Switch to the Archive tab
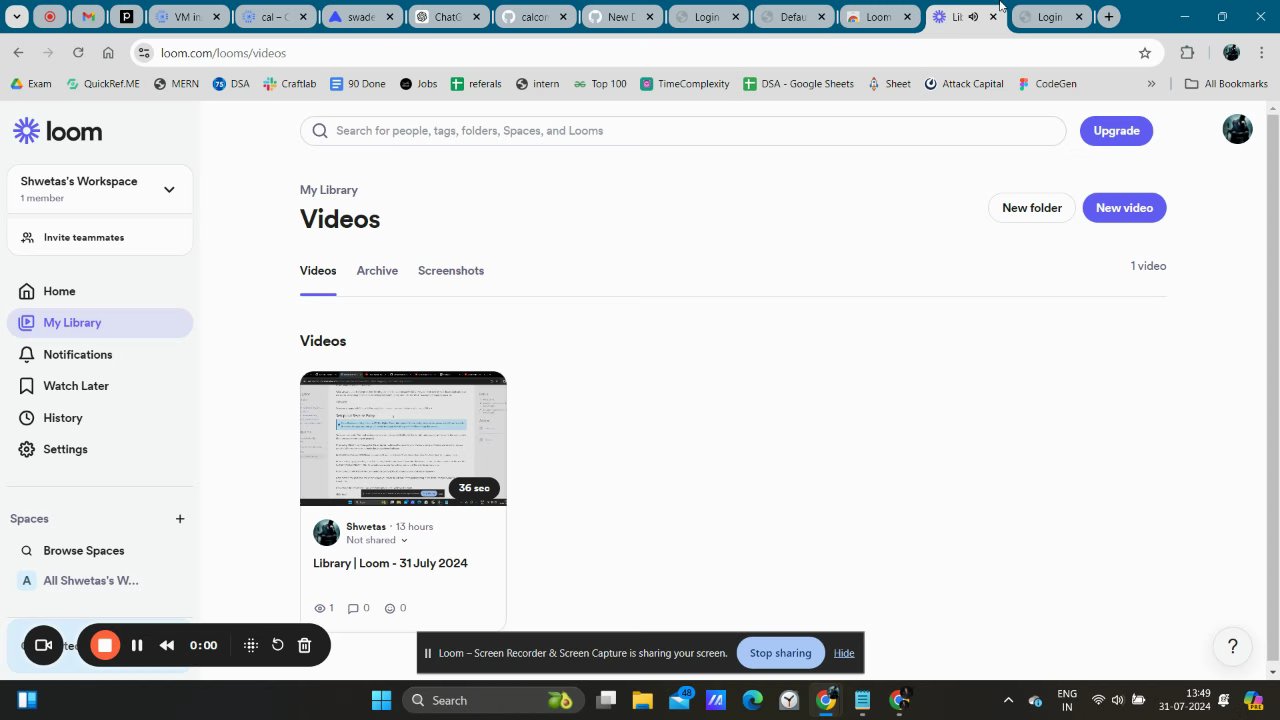This screenshot has width=1280, height=720. click(377, 271)
